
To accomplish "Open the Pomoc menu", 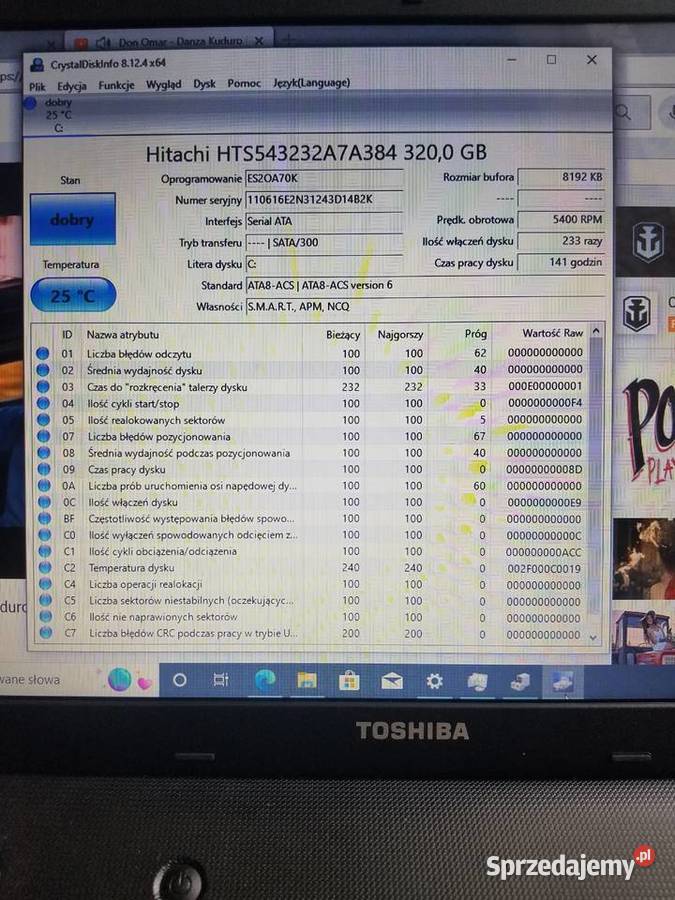I will click(244, 83).
